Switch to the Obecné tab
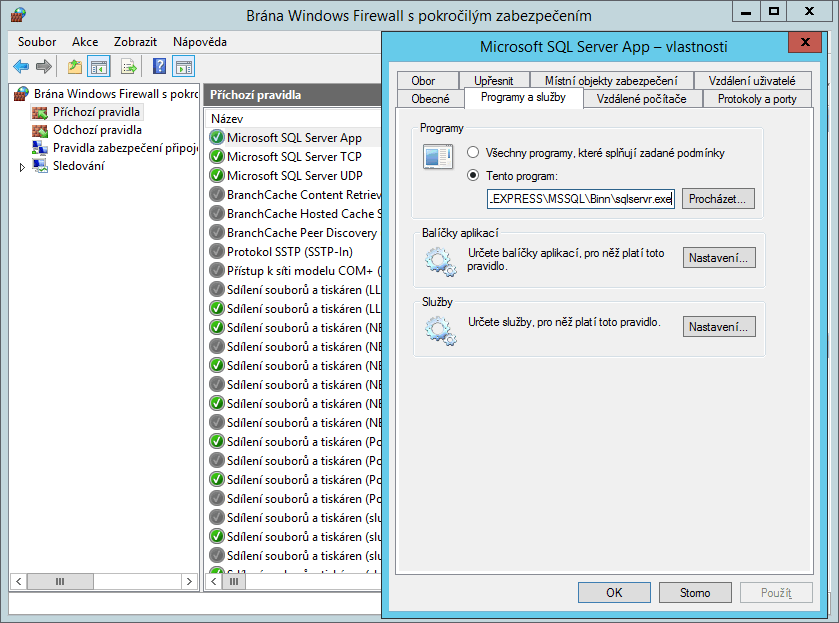The image size is (839, 623). [430, 99]
